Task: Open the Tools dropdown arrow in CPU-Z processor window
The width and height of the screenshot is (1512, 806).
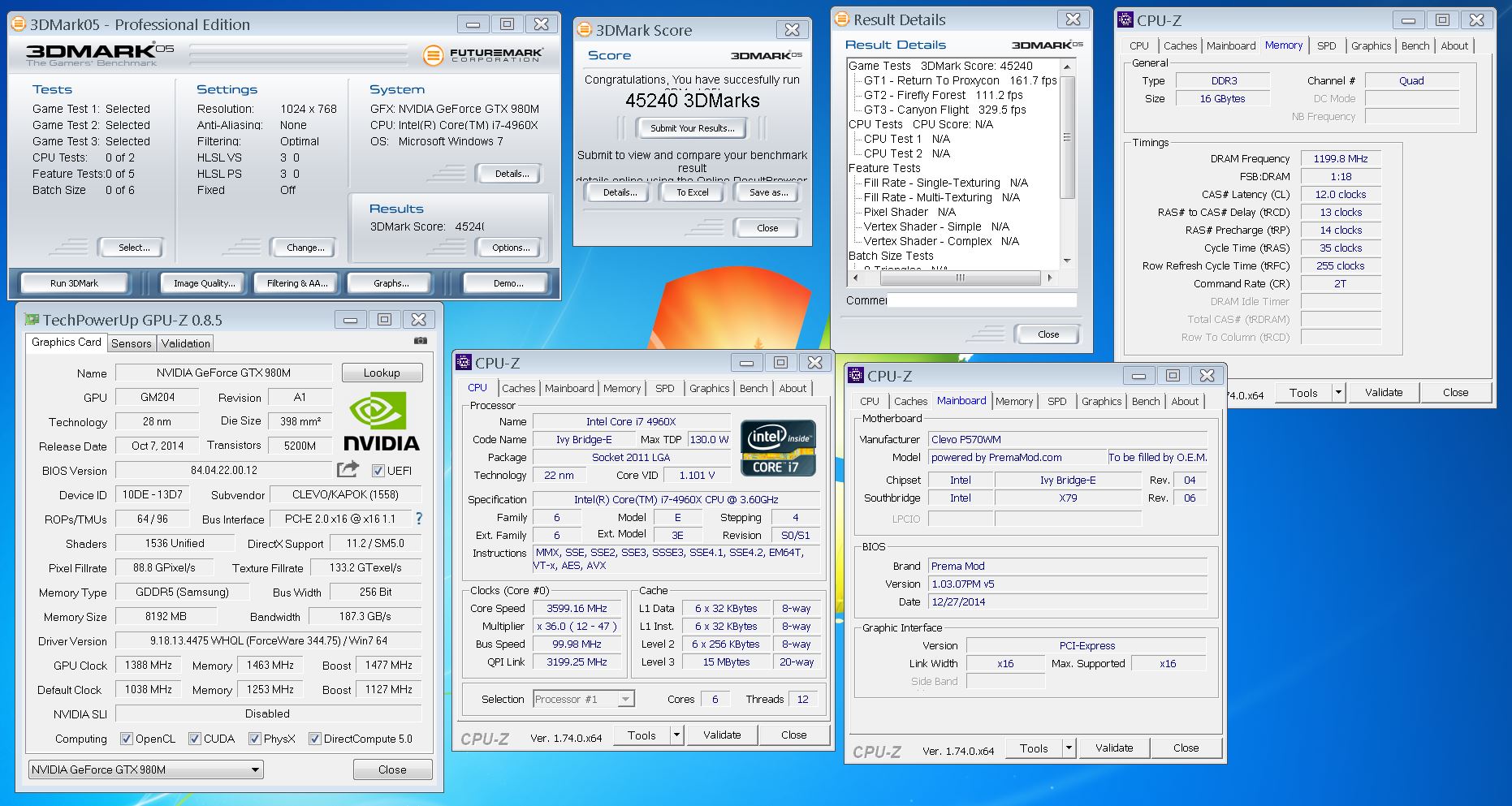Action: (x=676, y=735)
